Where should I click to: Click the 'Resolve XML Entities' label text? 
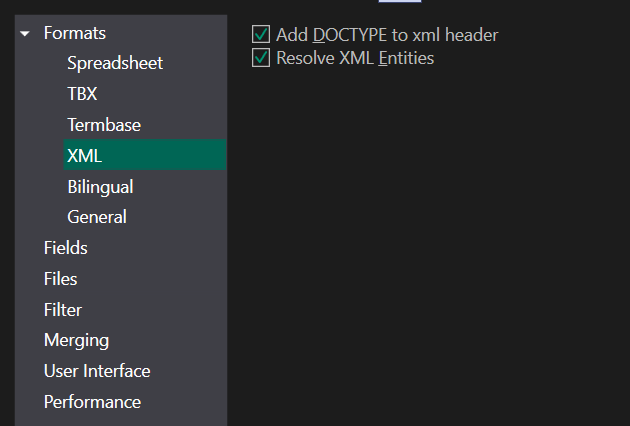[x=355, y=58]
